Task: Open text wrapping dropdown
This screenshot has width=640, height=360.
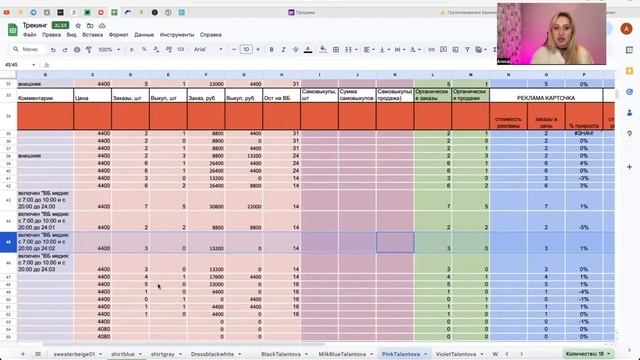Action: point(399,49)
